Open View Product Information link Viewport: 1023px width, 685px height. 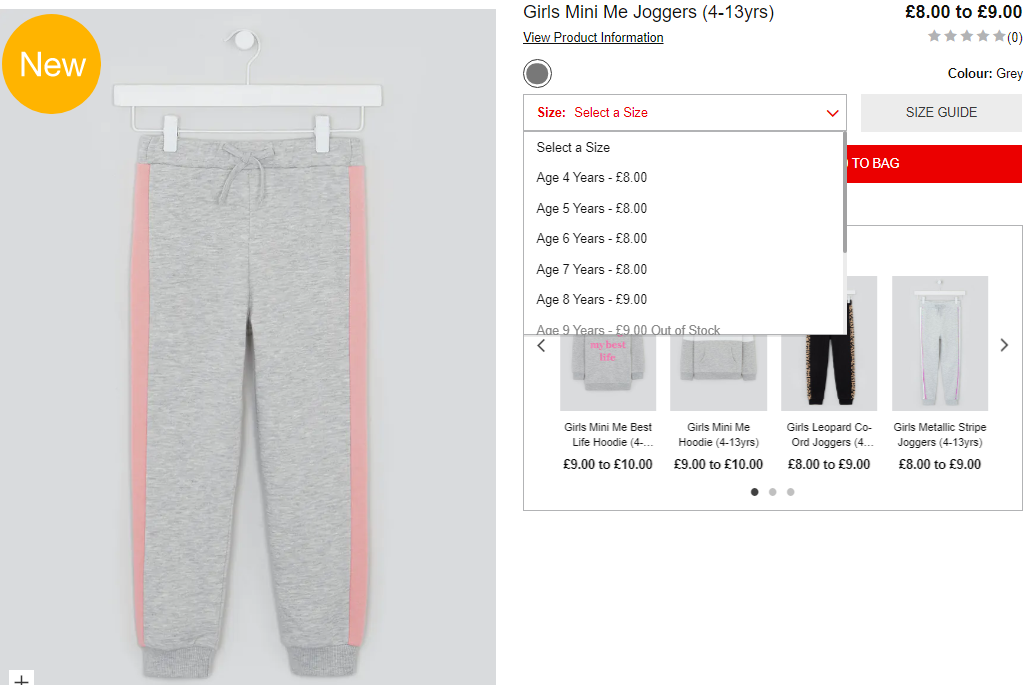click(593, 37)
